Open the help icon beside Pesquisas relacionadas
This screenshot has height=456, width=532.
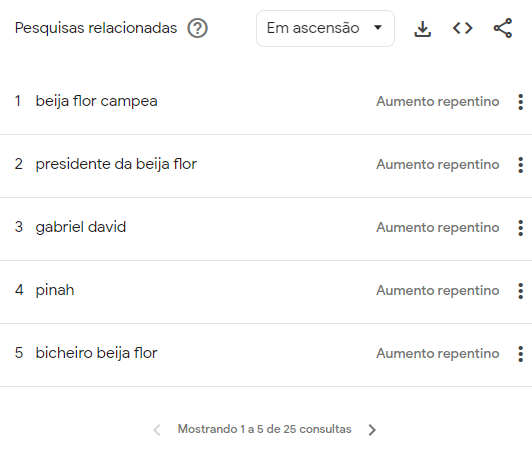click(197, 28)
